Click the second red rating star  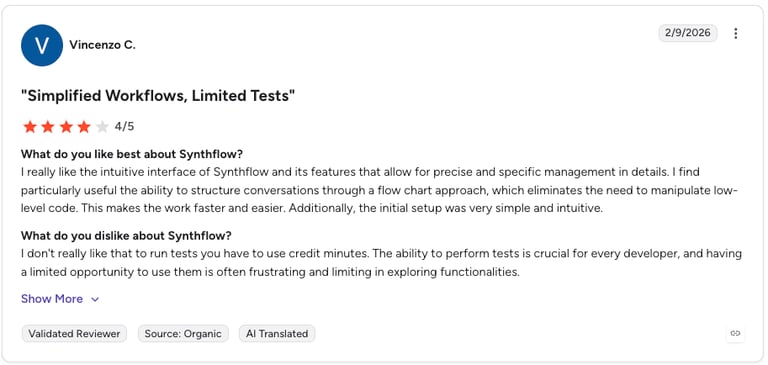48,127
